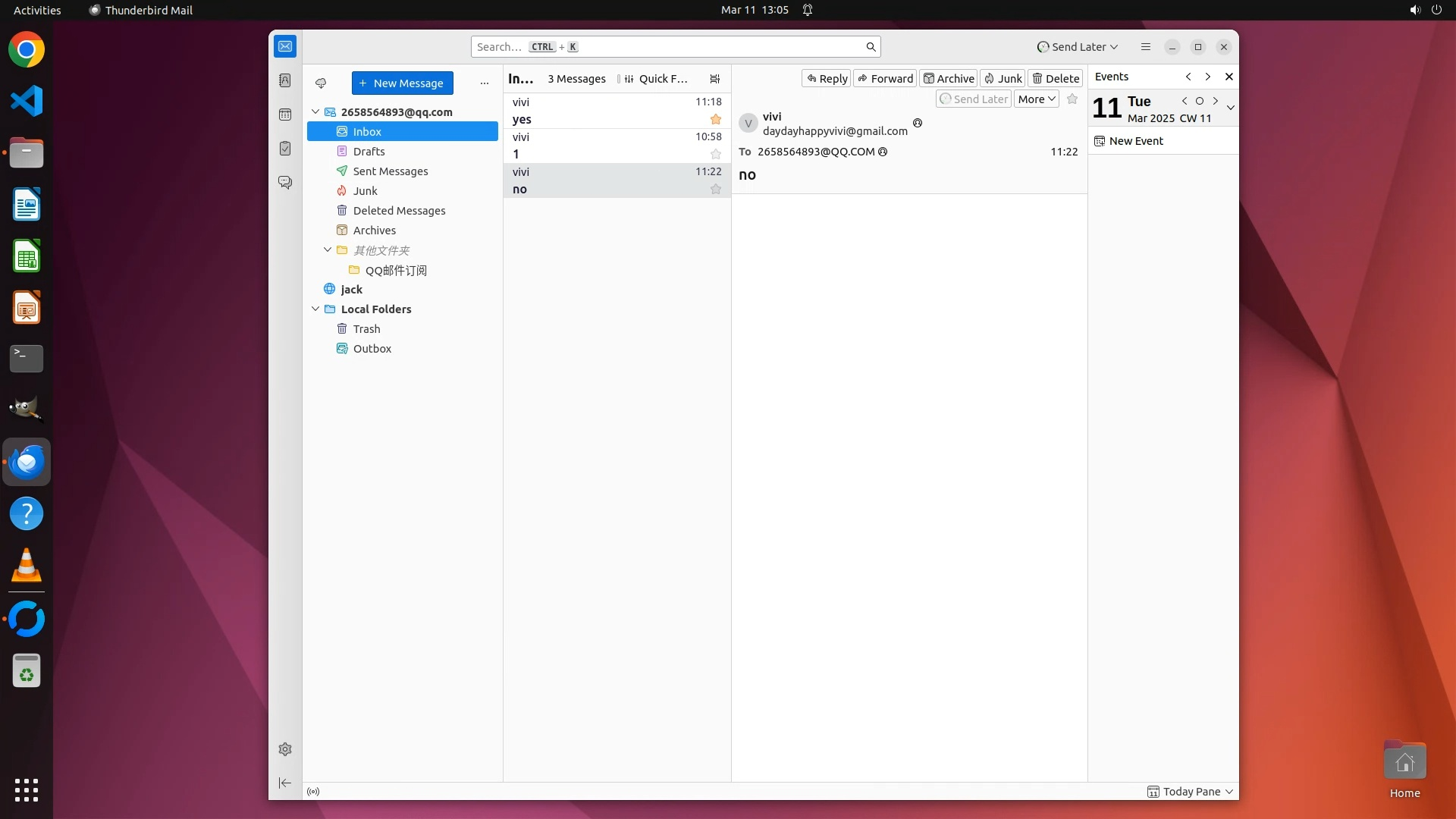
Task: Open the Tasks space icon
Action: (285, 149)
